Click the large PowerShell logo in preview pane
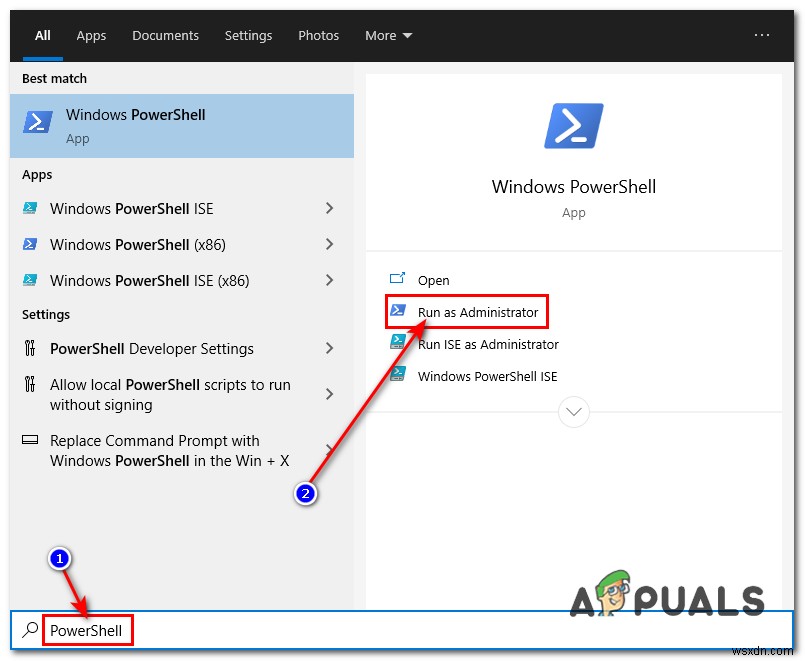The width and height of the screenshot is (805, 661). point(573,126)
